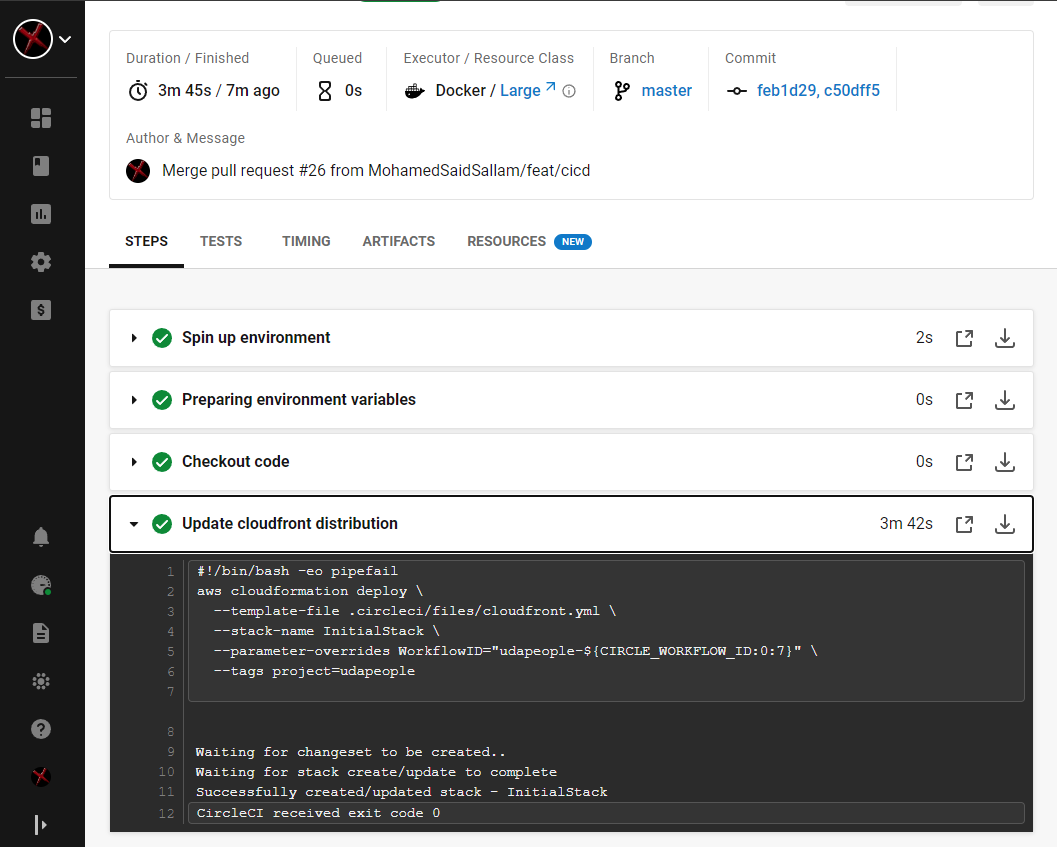Click the 'aws cloudformation deploy' command line

click(x=309, y=591)
